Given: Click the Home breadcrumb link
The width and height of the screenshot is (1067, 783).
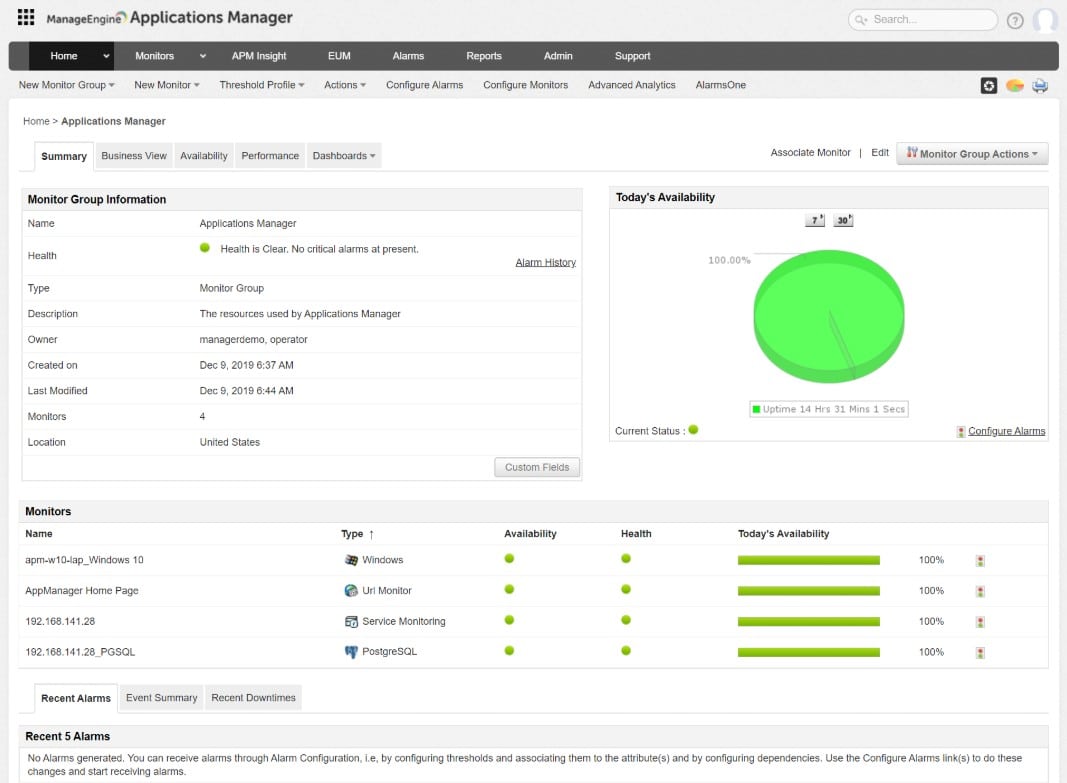Looking at the screenshot, I should (x=36, y=121).
